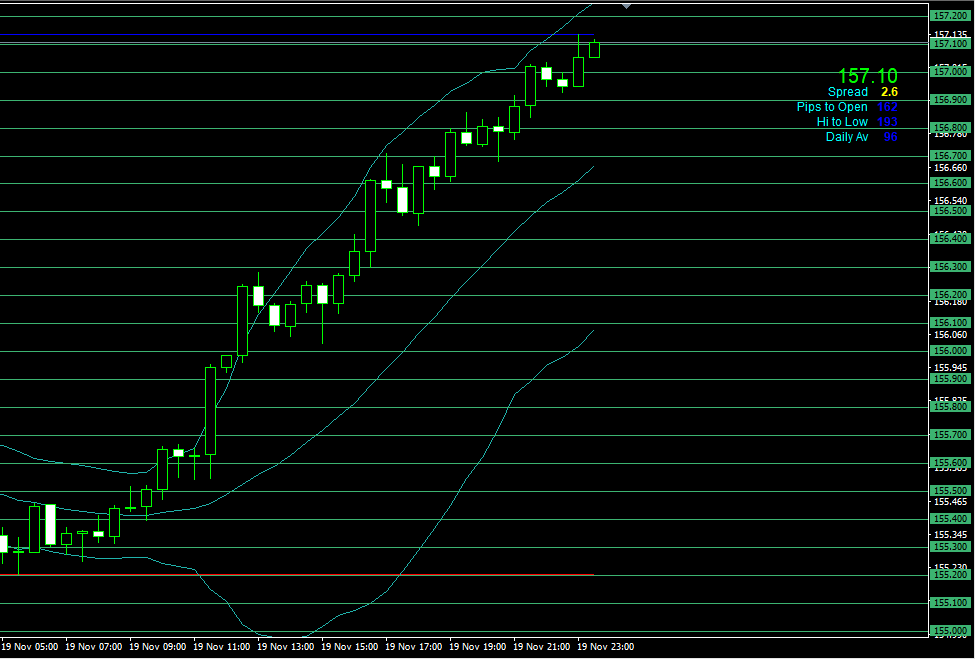Click the last candlestick near 157.100
Viewport: 975px width, 659px height.
pyautogui.click(x=595, y=50)
